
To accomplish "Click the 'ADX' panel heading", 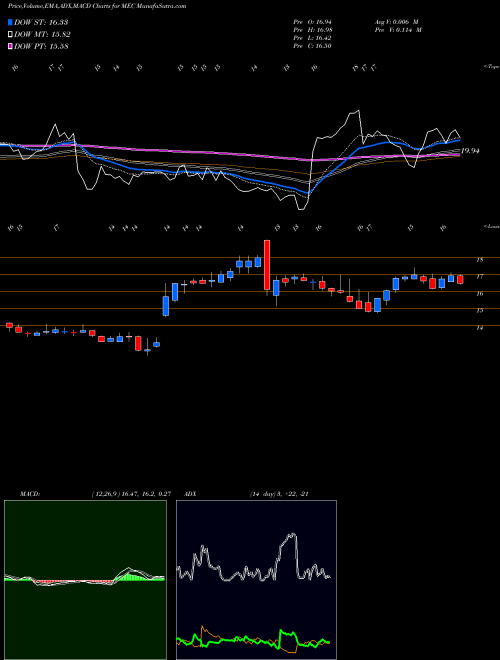I will pos(190,494).
